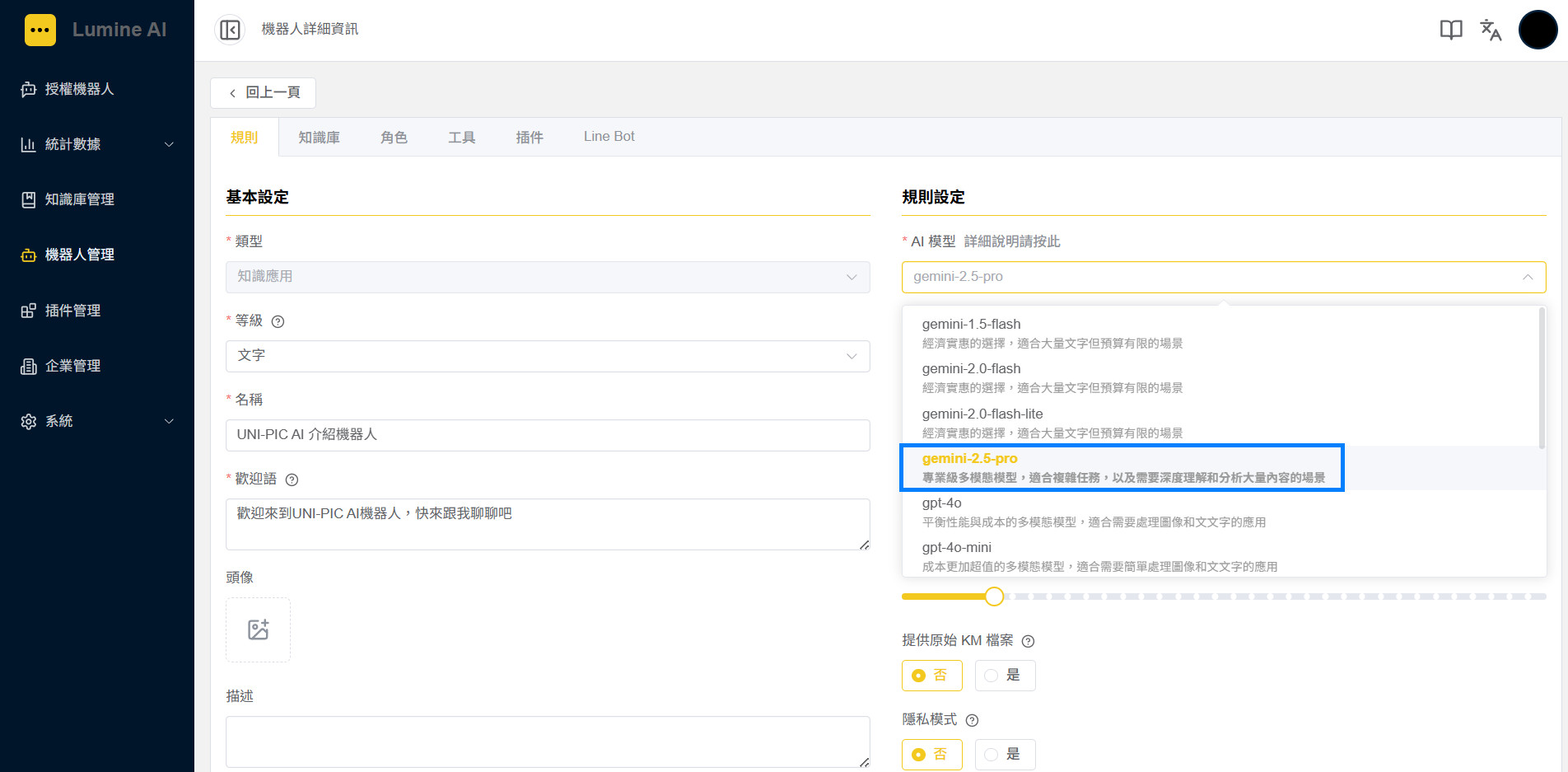Expand 系統 sidebar menu
The height and width of the screenshot is (772, 1568).
point(97,421)
